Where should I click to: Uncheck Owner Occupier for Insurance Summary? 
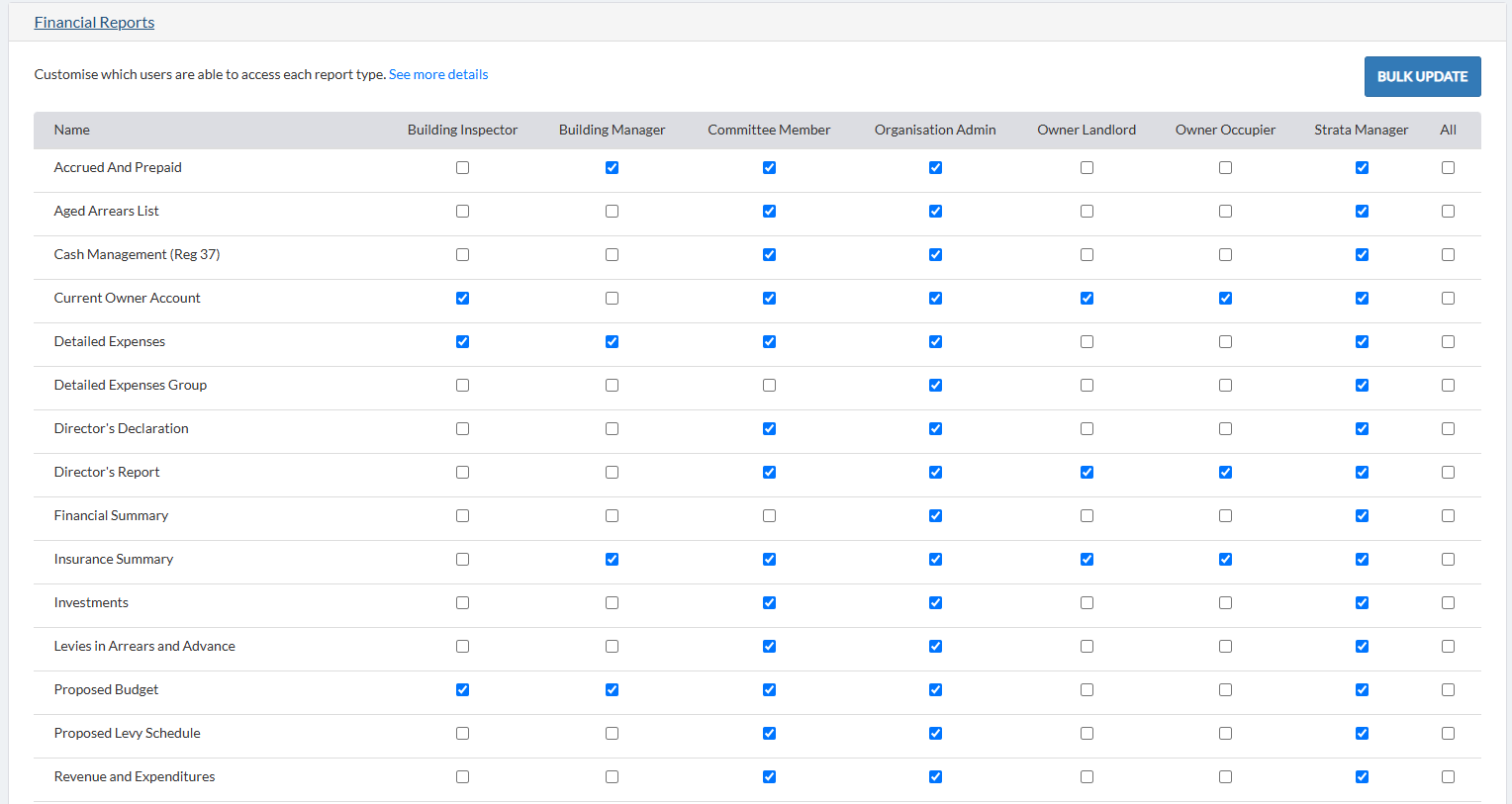click(x=1225, y=559)
